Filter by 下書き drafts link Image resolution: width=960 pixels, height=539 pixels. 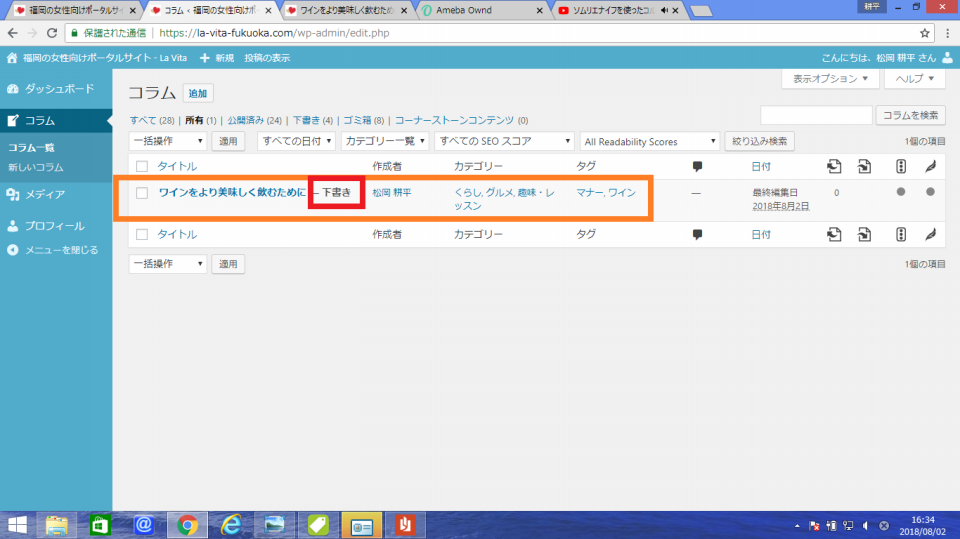(306, 120)
